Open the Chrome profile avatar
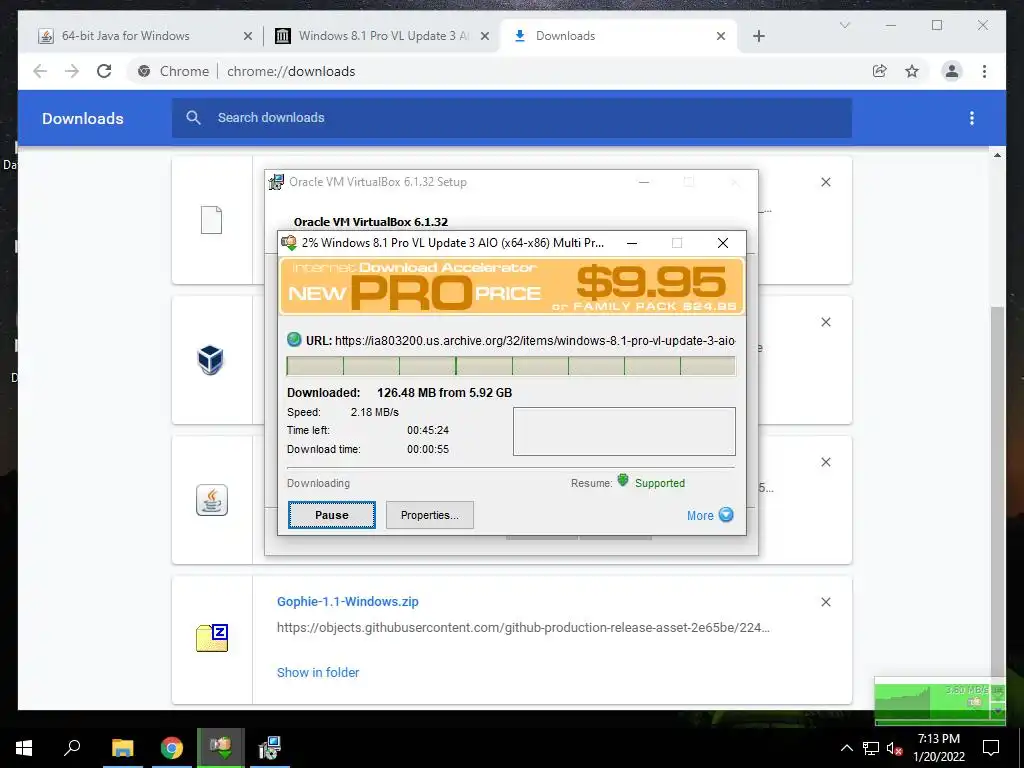This screenshot has width=1024, height=768. 952,71
